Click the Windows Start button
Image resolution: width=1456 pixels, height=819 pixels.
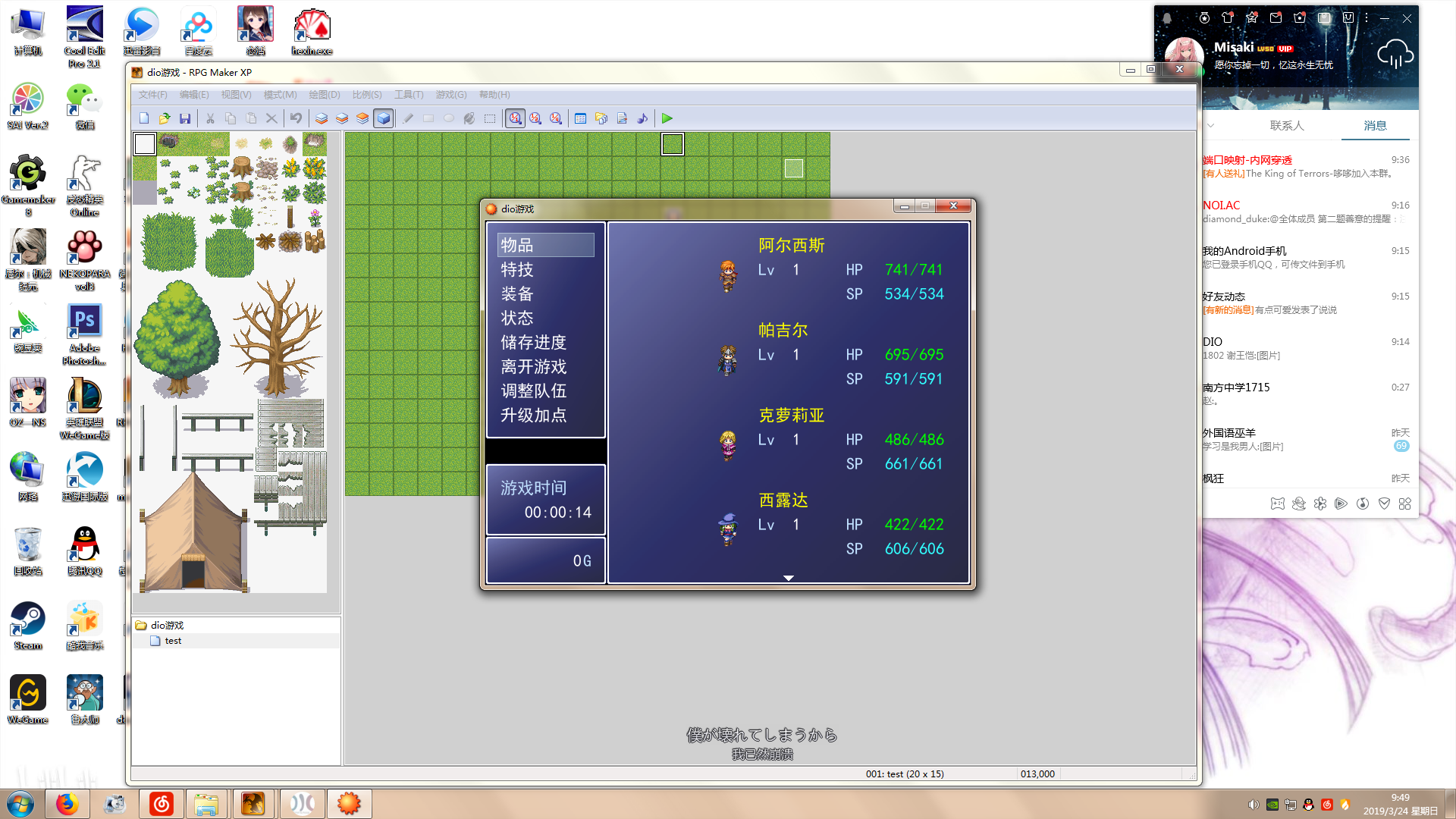[20, 804]
